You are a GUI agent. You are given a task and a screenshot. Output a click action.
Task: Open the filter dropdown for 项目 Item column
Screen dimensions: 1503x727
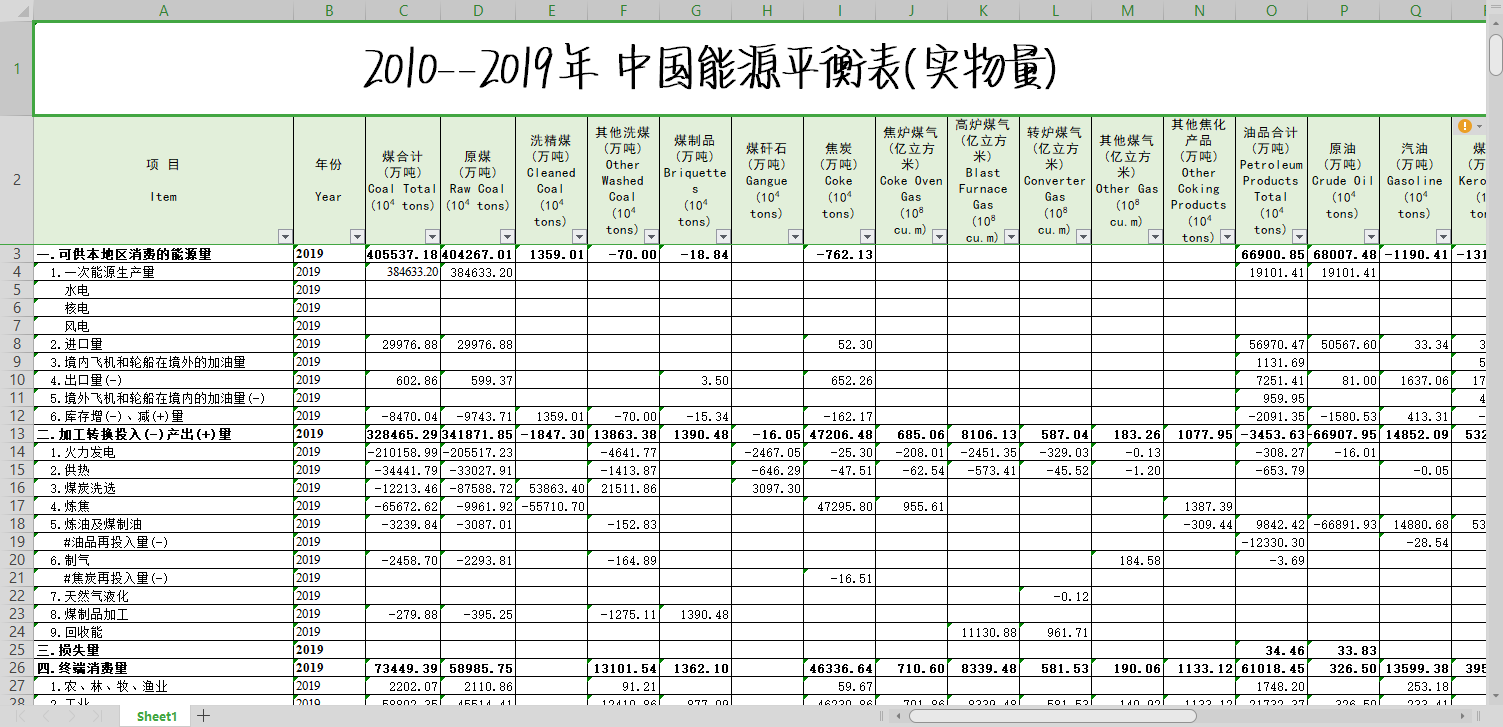[x=285, y=237]
